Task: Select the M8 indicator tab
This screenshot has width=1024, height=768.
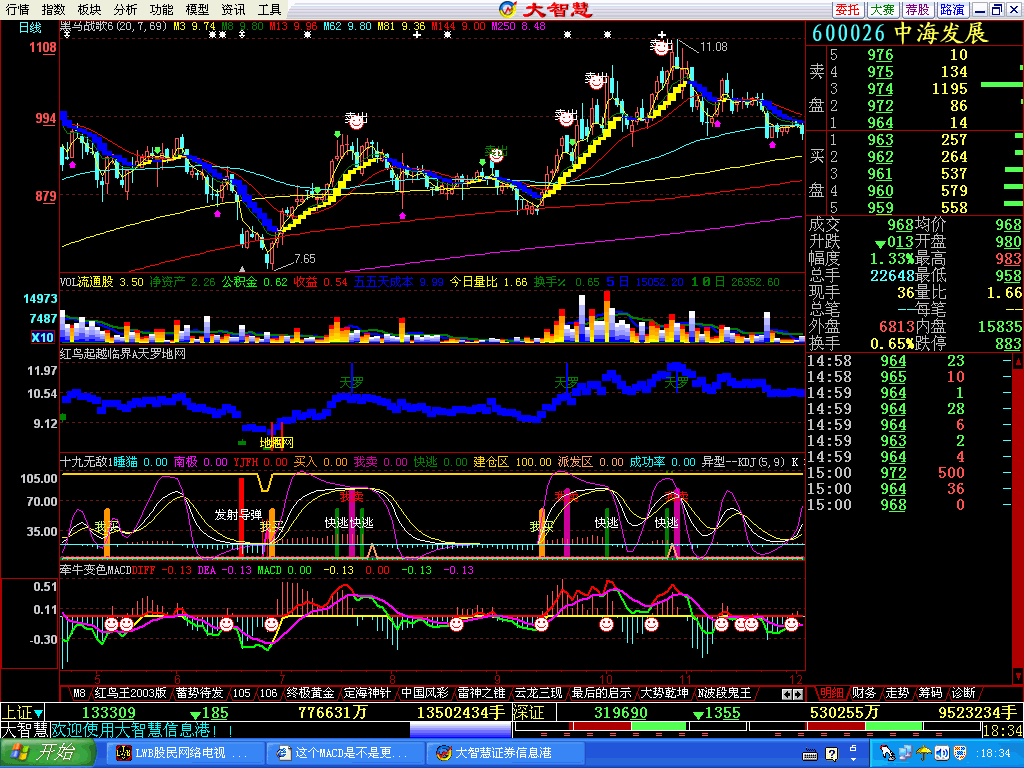Action: click(79, 693)
